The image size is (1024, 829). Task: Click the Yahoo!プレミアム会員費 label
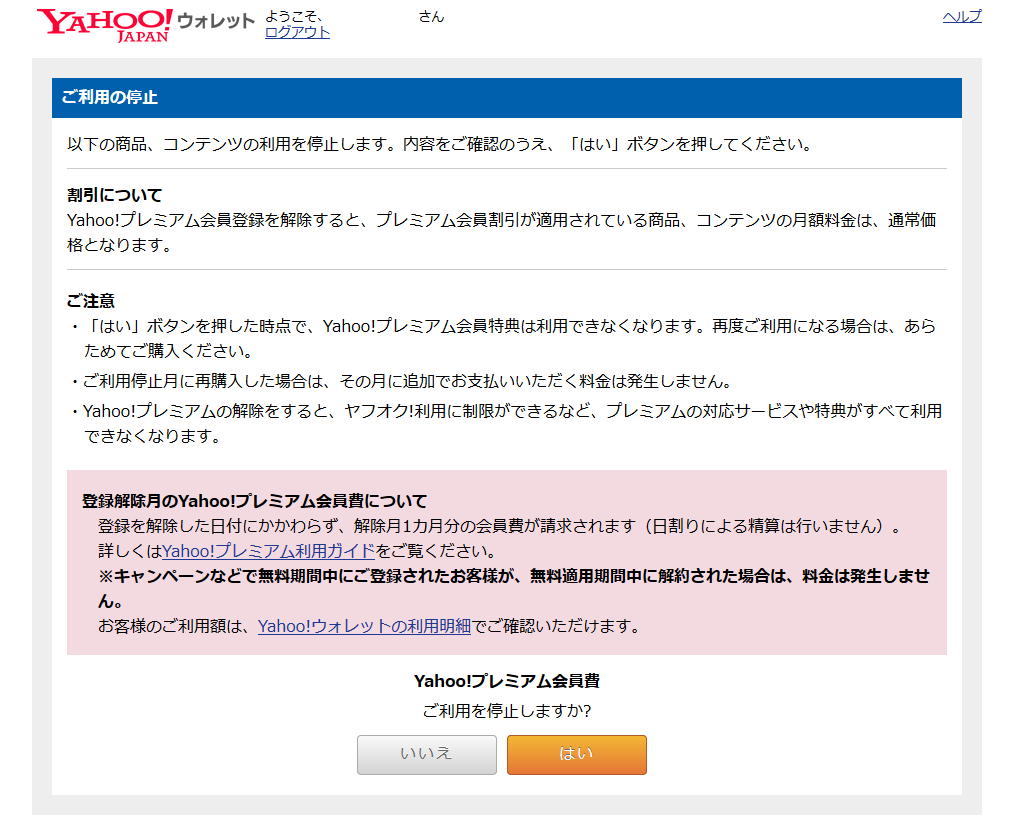point(507,681)
